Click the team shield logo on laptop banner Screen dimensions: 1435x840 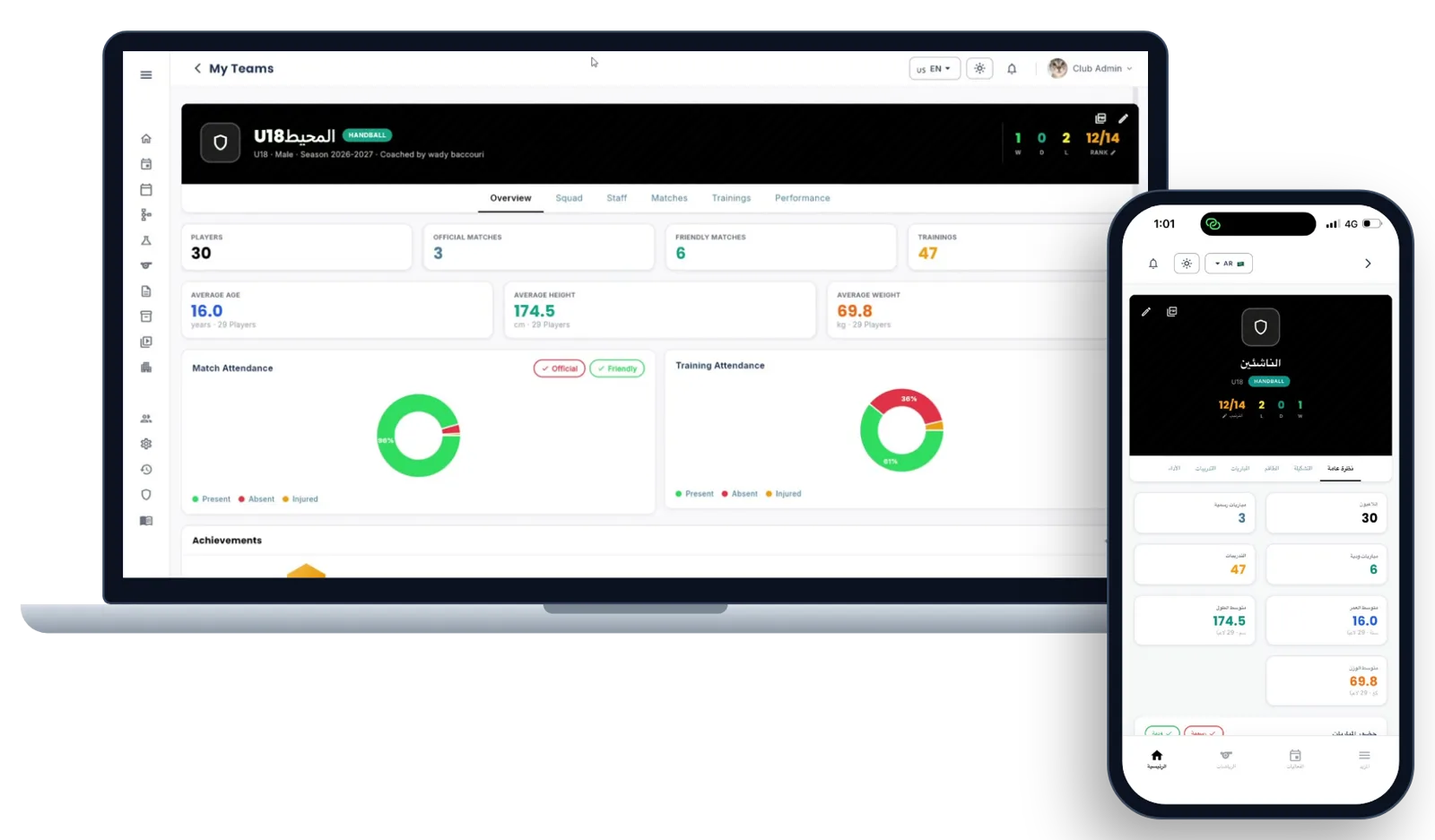pos(220,143)
